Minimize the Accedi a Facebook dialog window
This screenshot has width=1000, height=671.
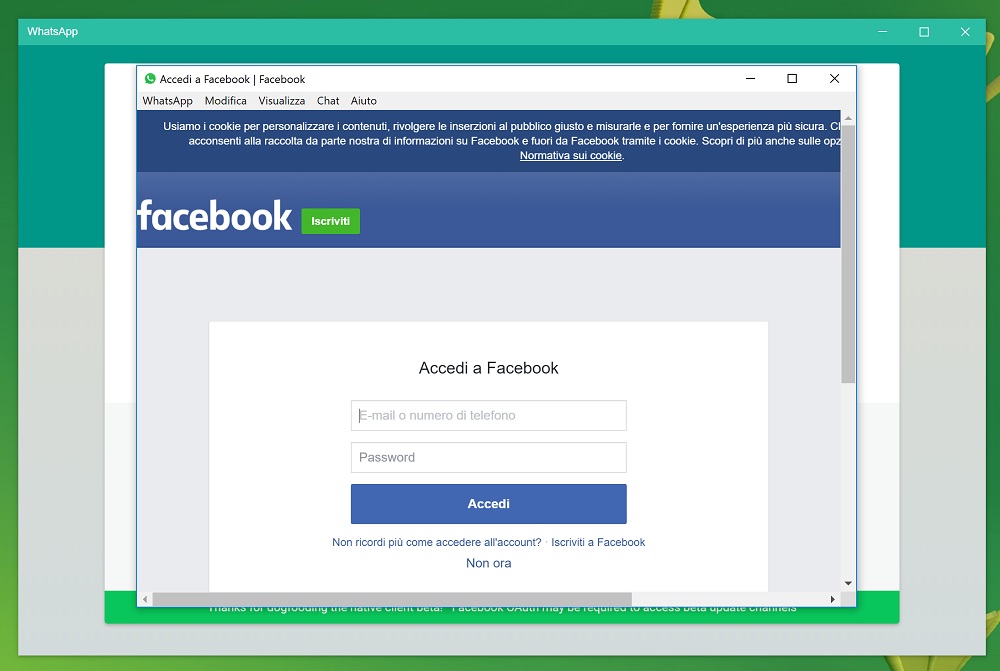click(751, 78)
